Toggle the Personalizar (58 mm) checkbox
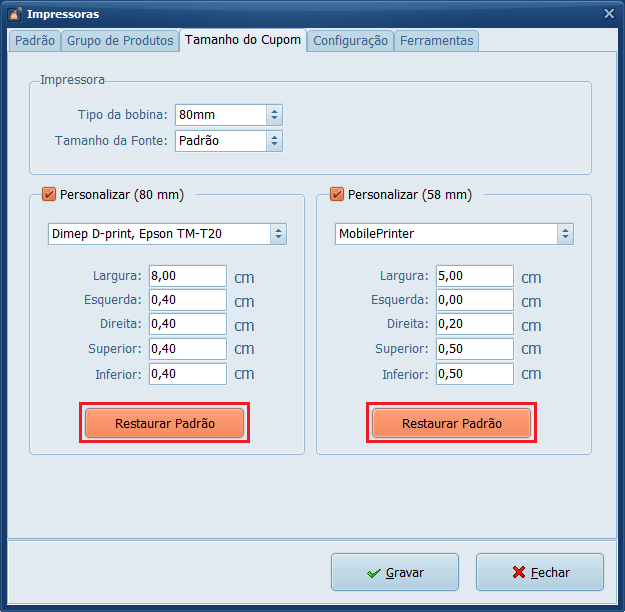The height and width of the screenshot is (612, 625). (336, 195)
